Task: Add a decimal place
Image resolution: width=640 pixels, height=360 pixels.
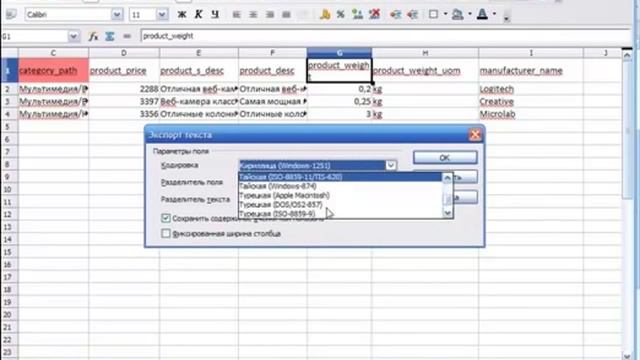Action: [x=358, y=15]
